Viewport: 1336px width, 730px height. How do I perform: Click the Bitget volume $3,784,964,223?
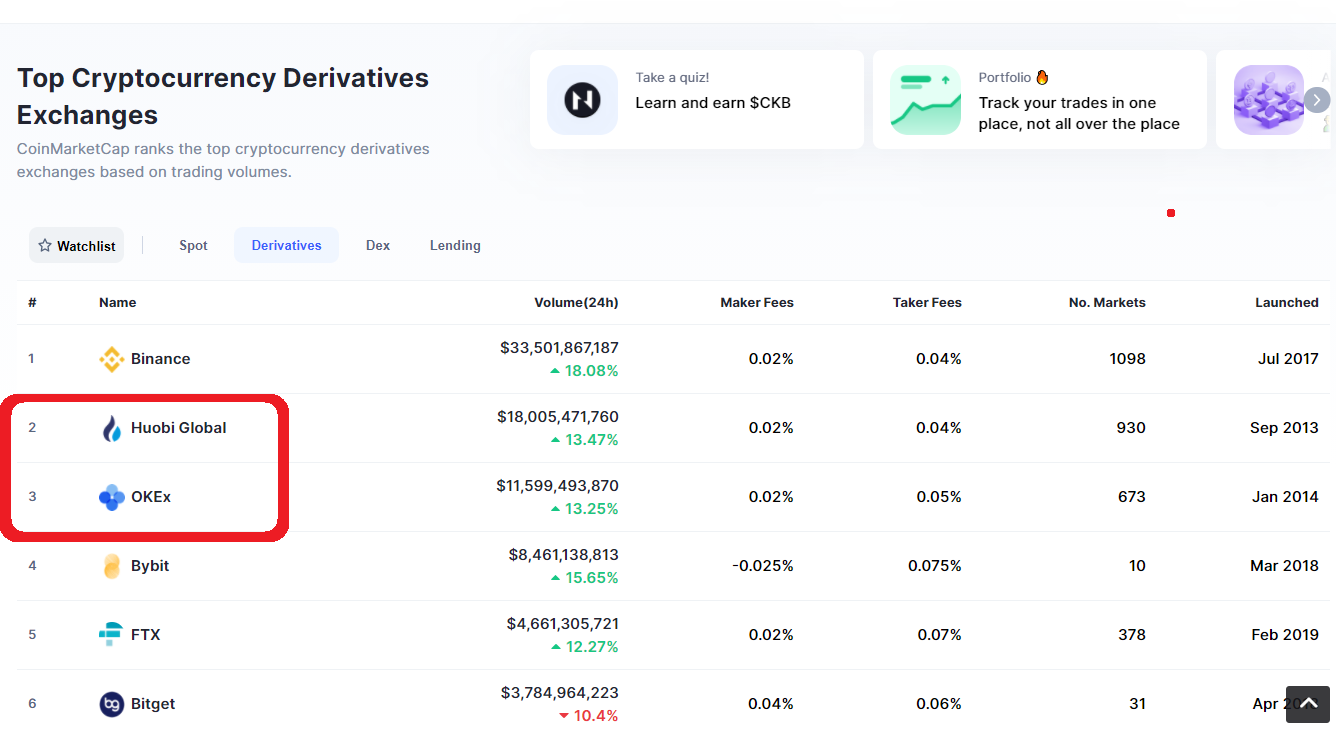click(x=560, y=693)
